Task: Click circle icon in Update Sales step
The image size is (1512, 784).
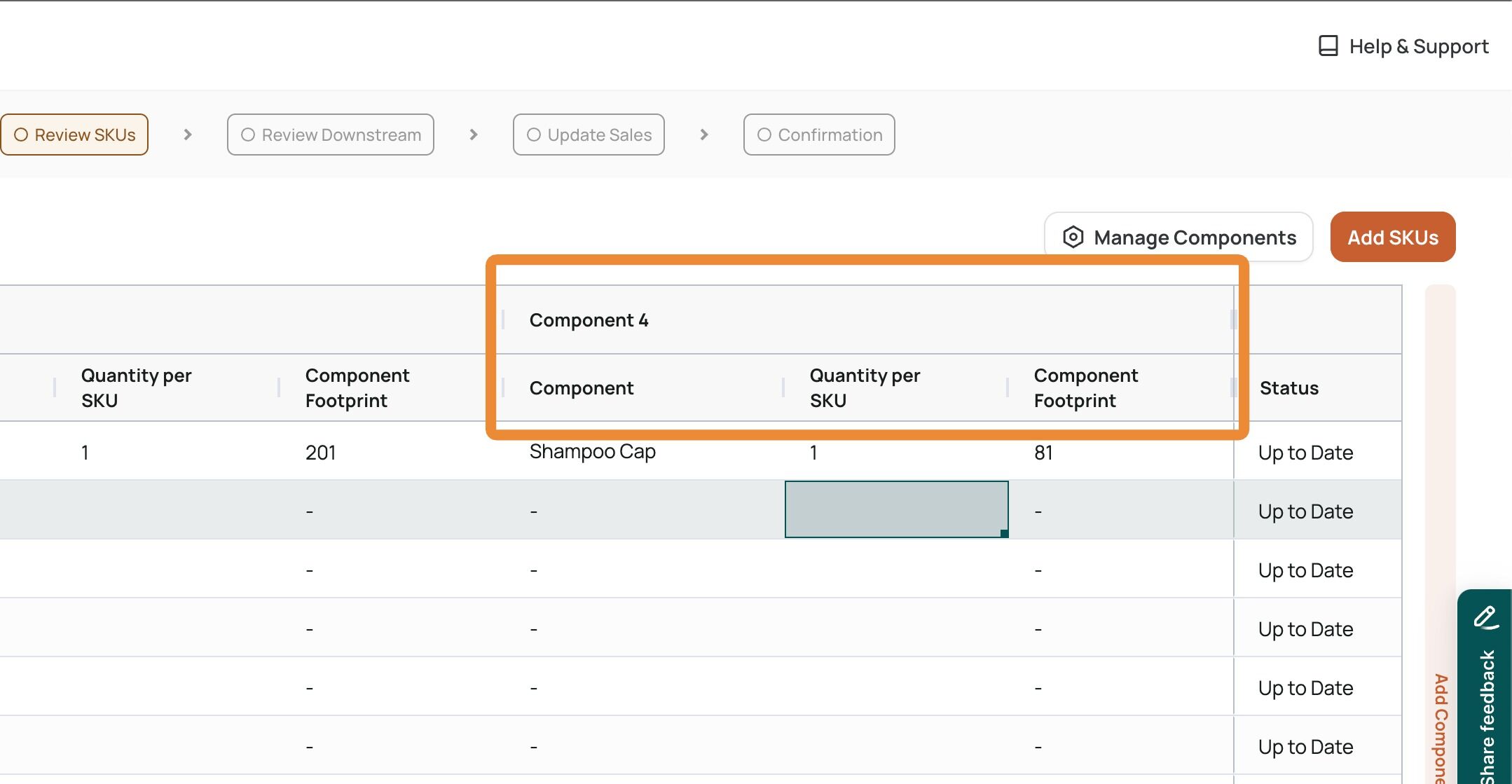Action: [x=534, y=135]
